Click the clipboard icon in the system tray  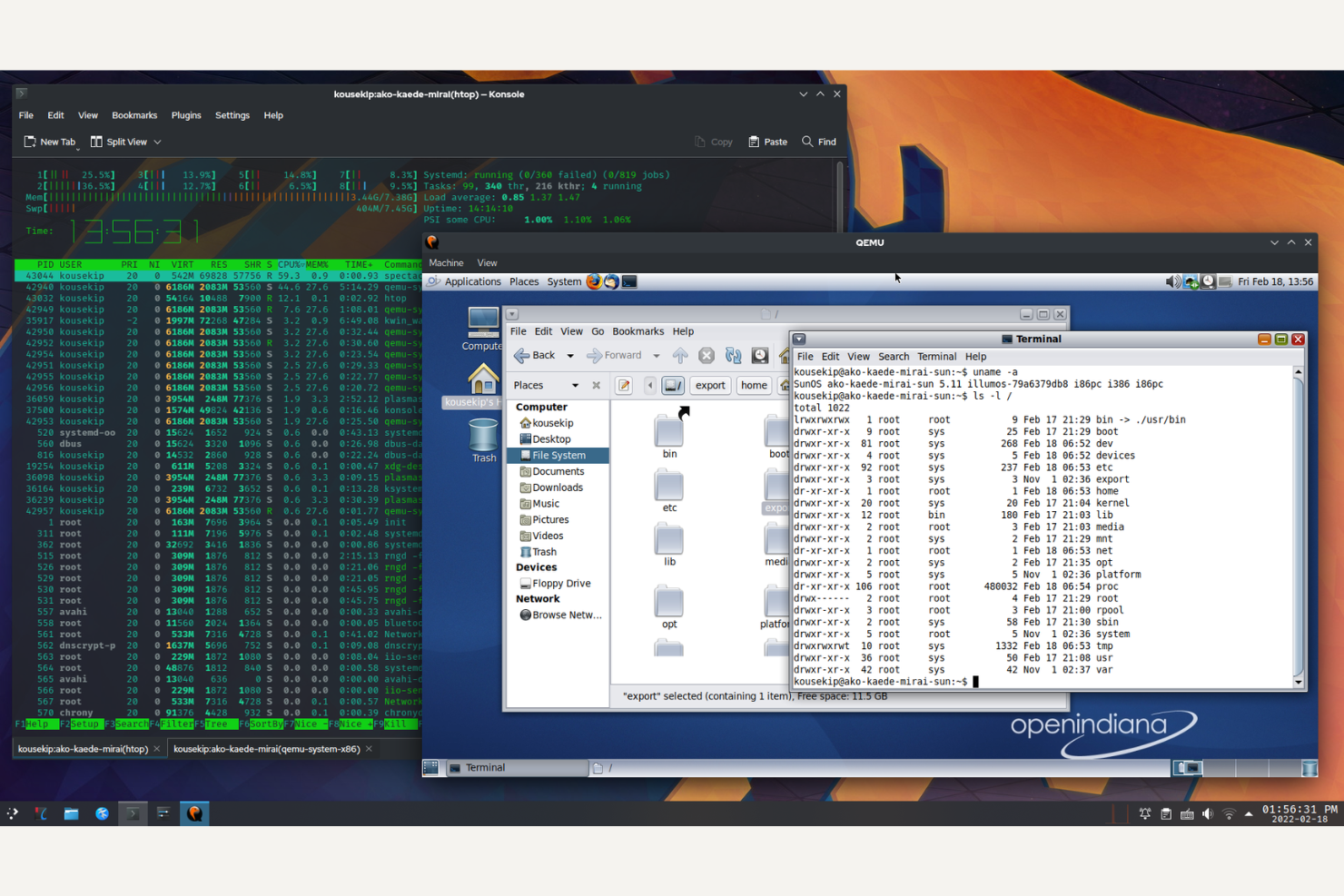click(1166, 814)
